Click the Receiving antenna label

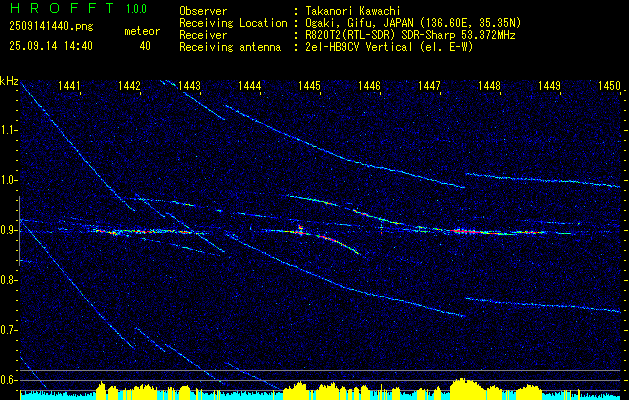click(x=230, y=47)
